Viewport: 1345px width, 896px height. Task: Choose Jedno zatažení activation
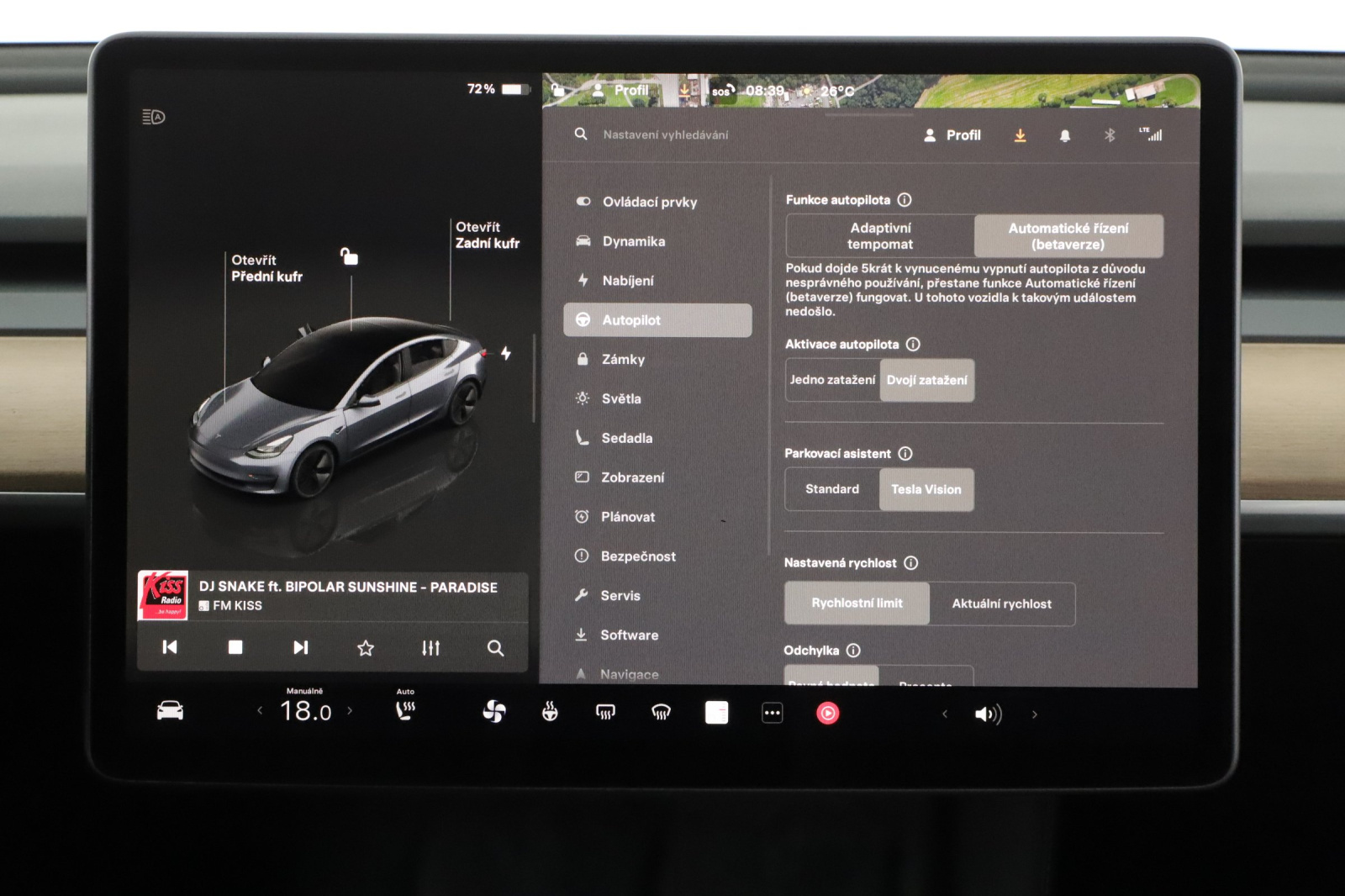coord(832,380)
